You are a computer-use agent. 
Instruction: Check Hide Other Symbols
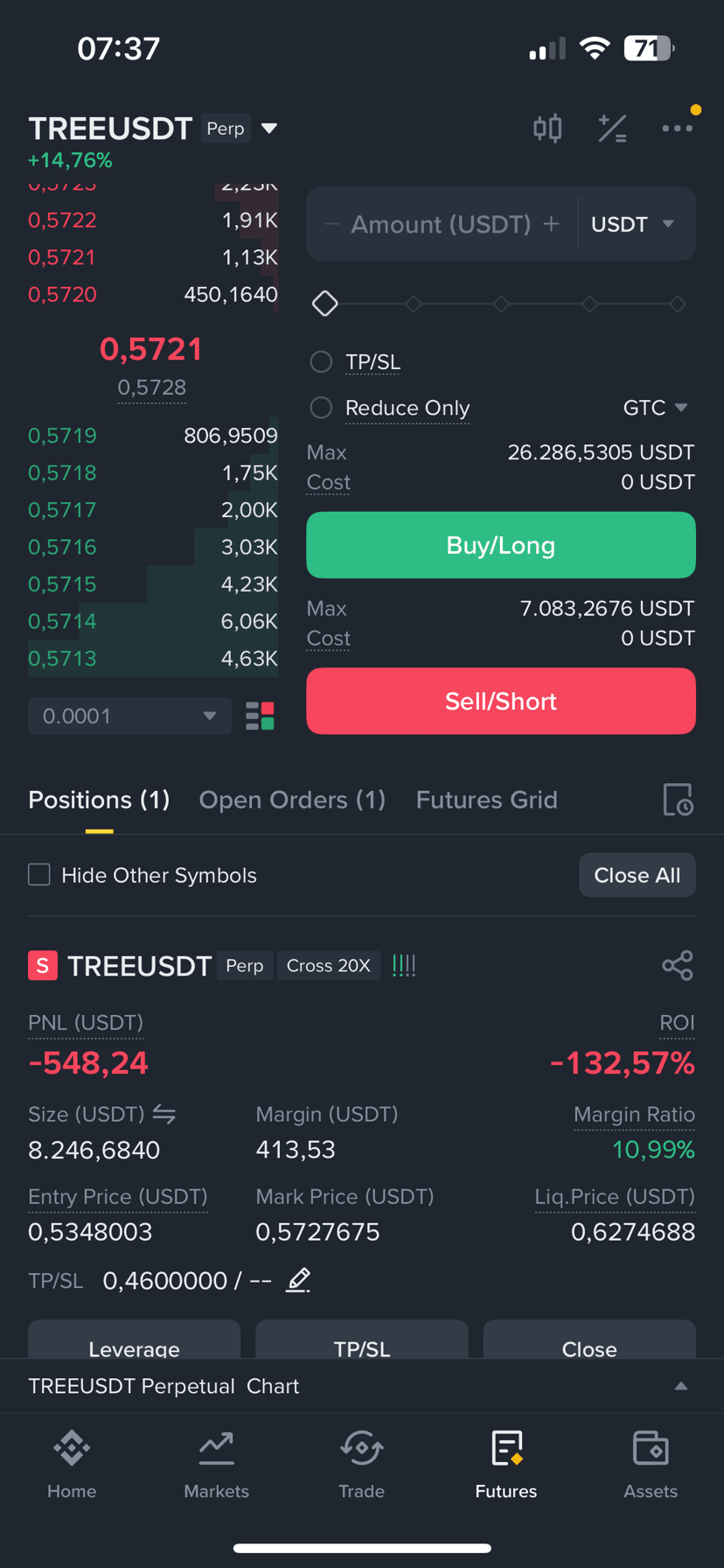coord(39,875)
